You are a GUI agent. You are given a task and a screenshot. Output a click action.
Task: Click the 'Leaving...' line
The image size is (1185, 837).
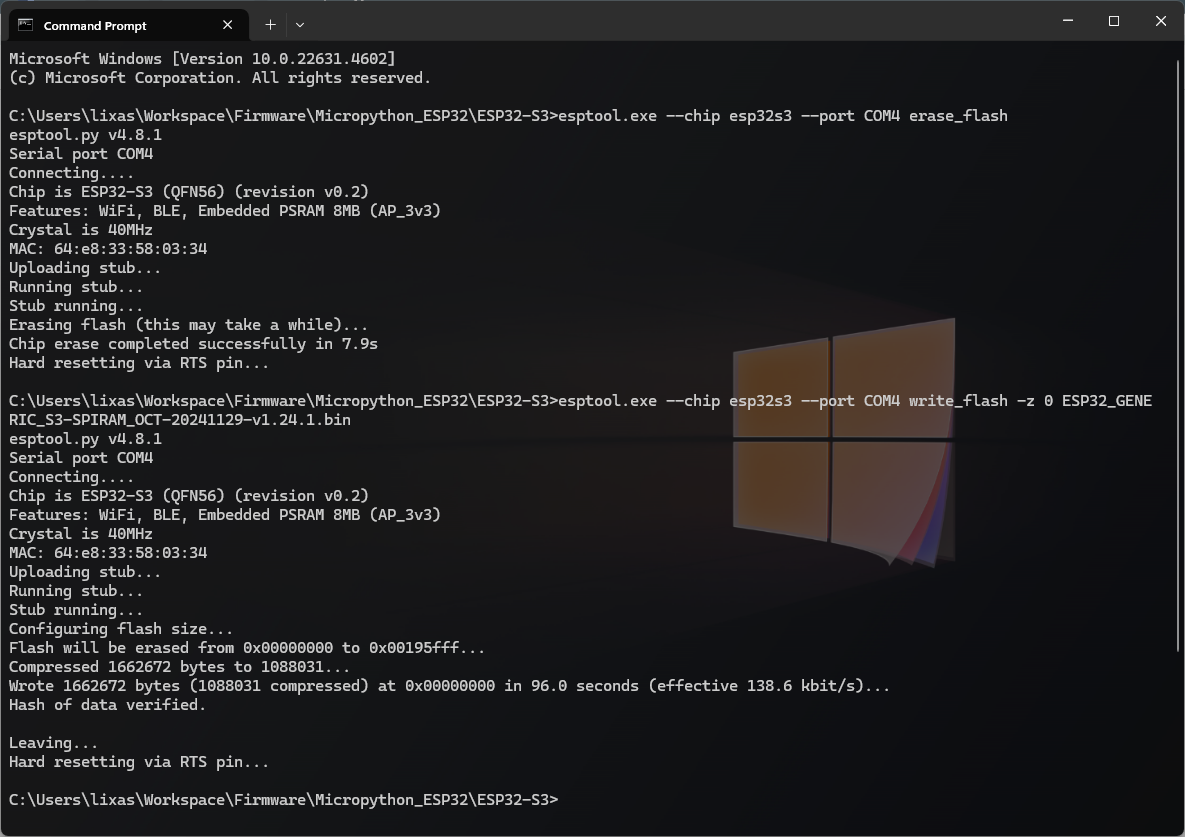click(x=54, y=743)
